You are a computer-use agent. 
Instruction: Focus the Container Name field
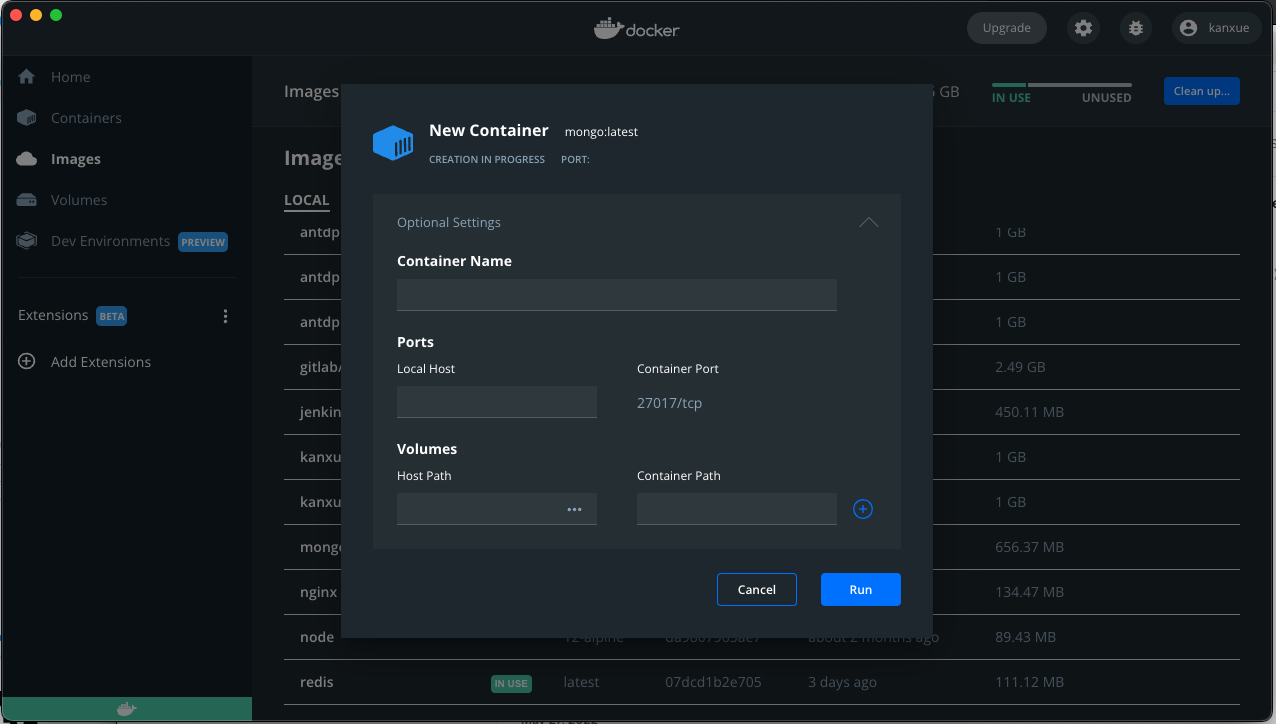(x=617, y=295)
